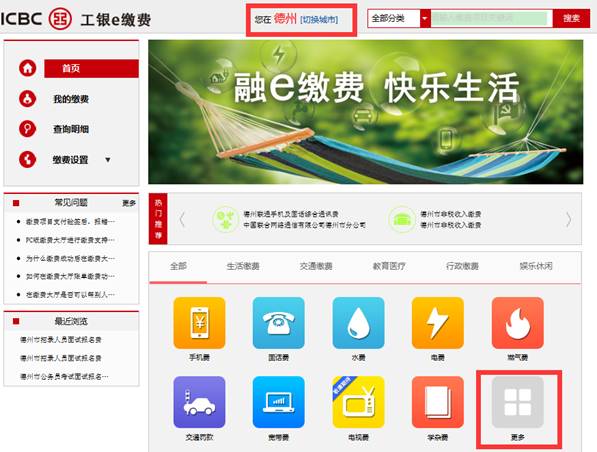Click the 电视费 television icon
597x452 pixels.
(358, 402)
